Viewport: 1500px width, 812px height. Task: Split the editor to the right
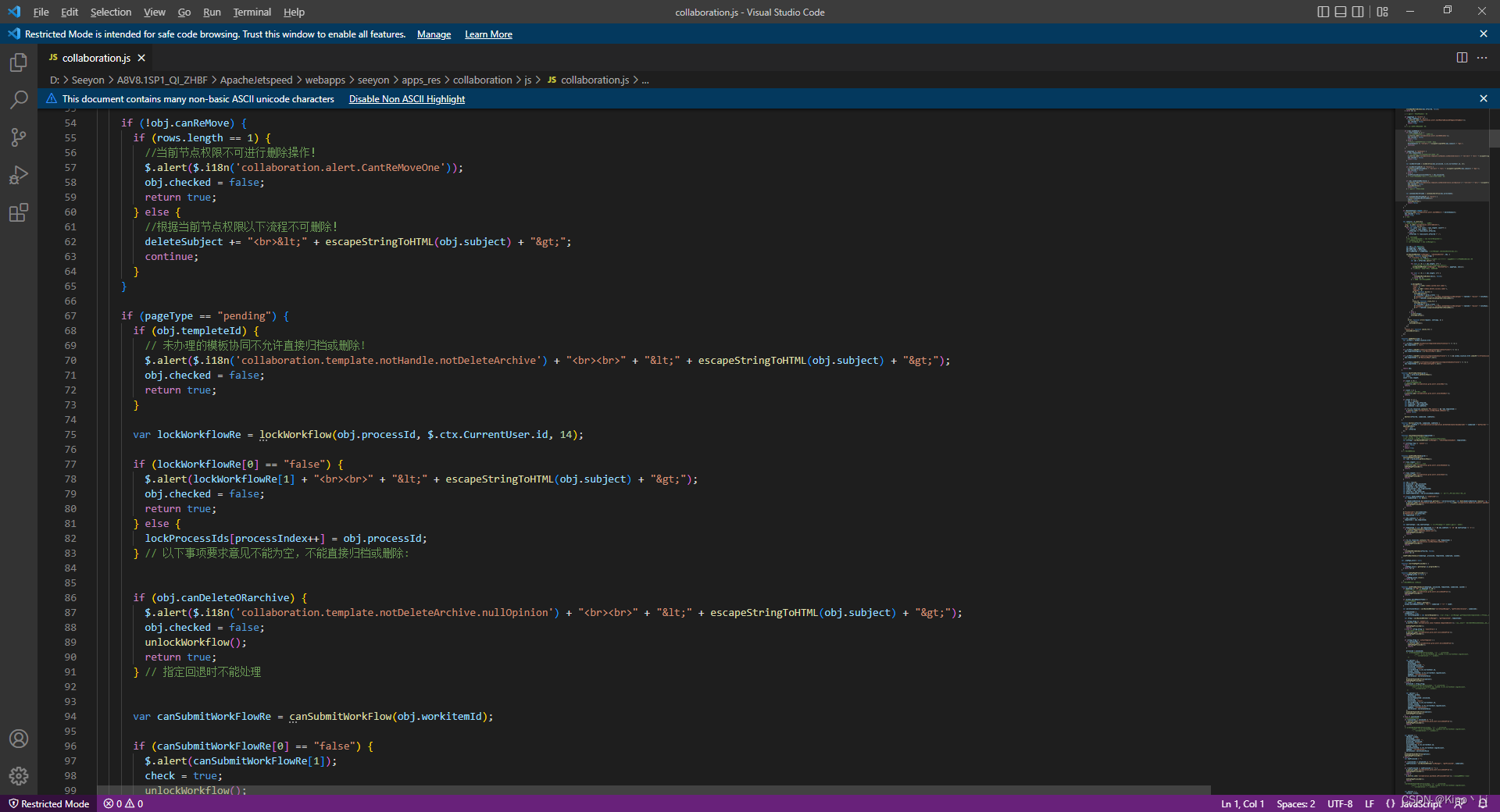1462,58
